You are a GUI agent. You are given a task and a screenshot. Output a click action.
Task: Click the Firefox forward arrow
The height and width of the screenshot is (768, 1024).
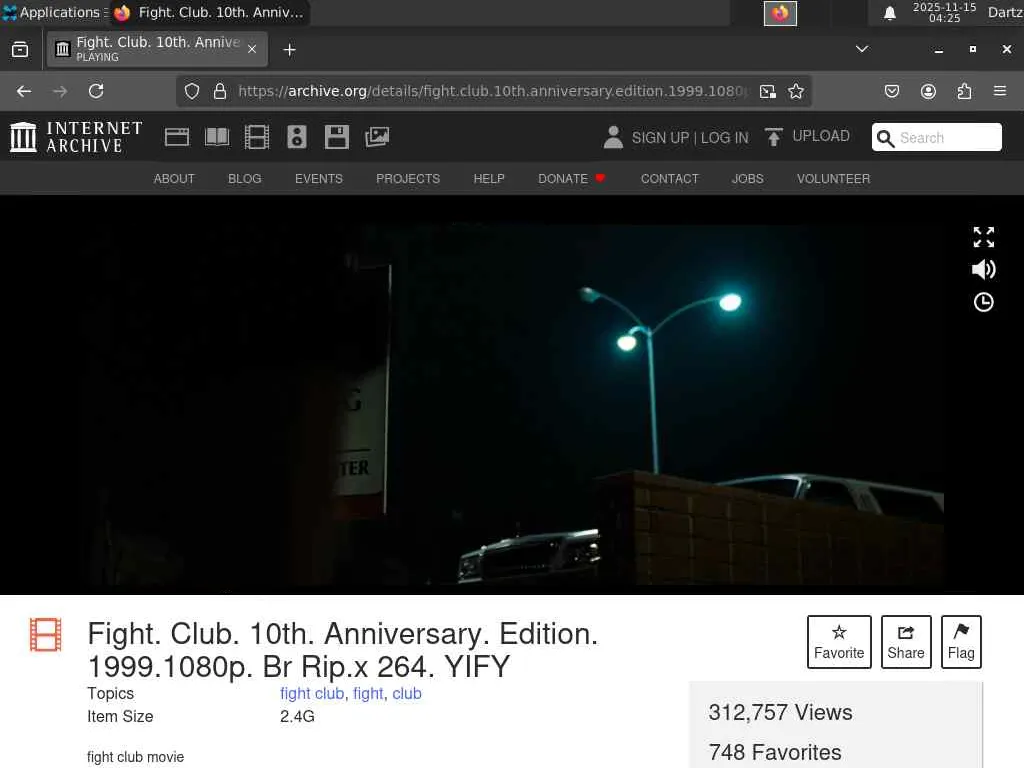pyautogui.click(x=60, y=91)
